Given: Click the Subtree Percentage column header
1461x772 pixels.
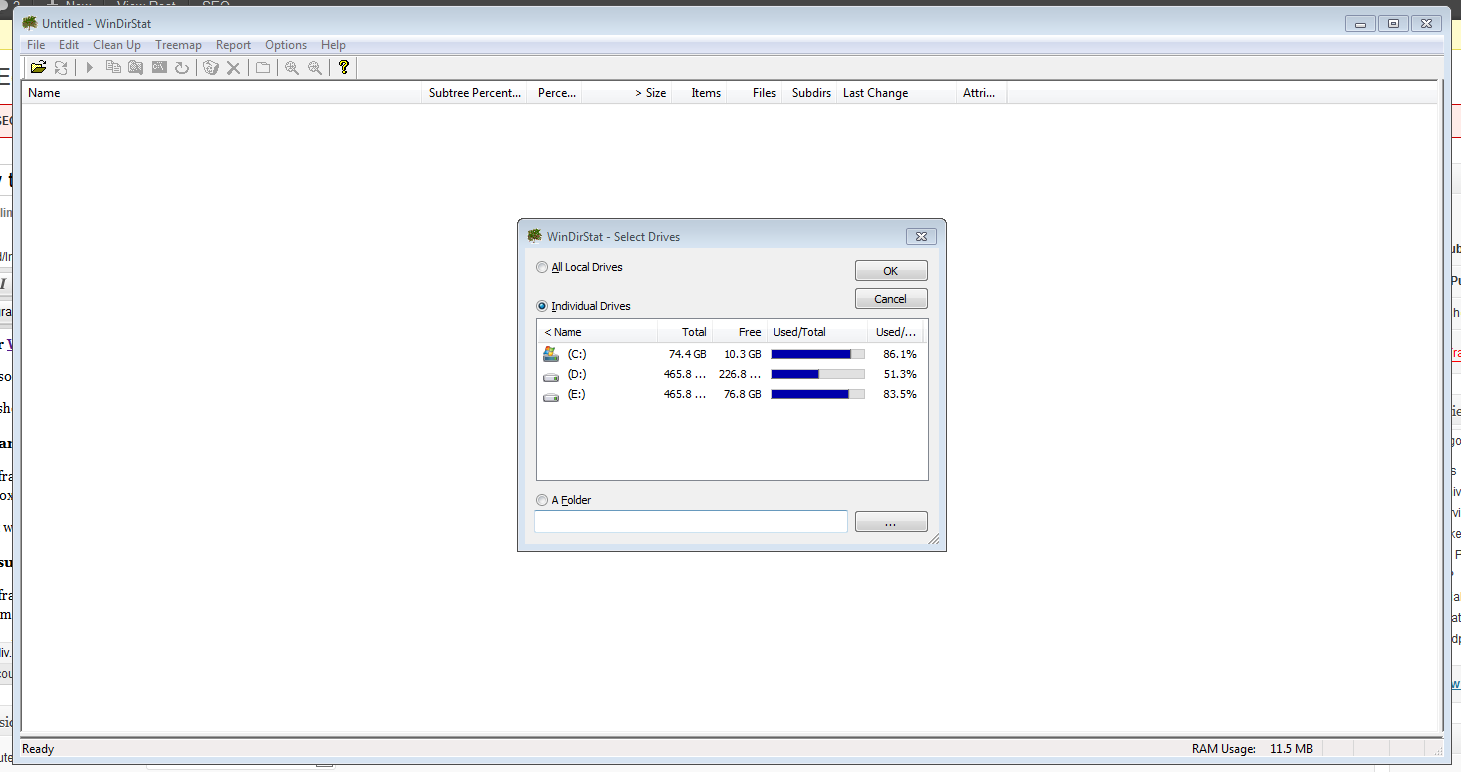Looking at the screenshot, I should coord(475,93).
